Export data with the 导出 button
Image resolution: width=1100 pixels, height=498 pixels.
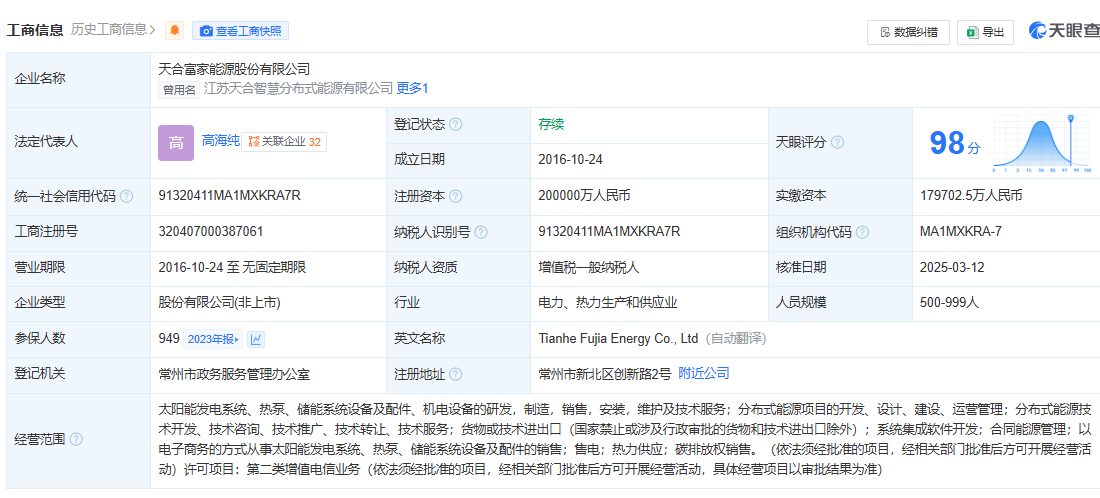[985, 32]
